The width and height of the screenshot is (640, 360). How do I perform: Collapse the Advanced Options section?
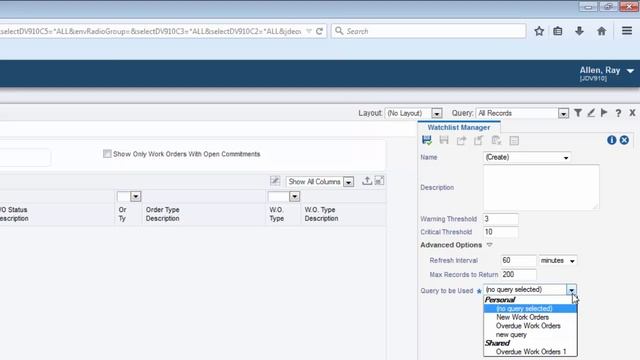(x=490, y=245)
